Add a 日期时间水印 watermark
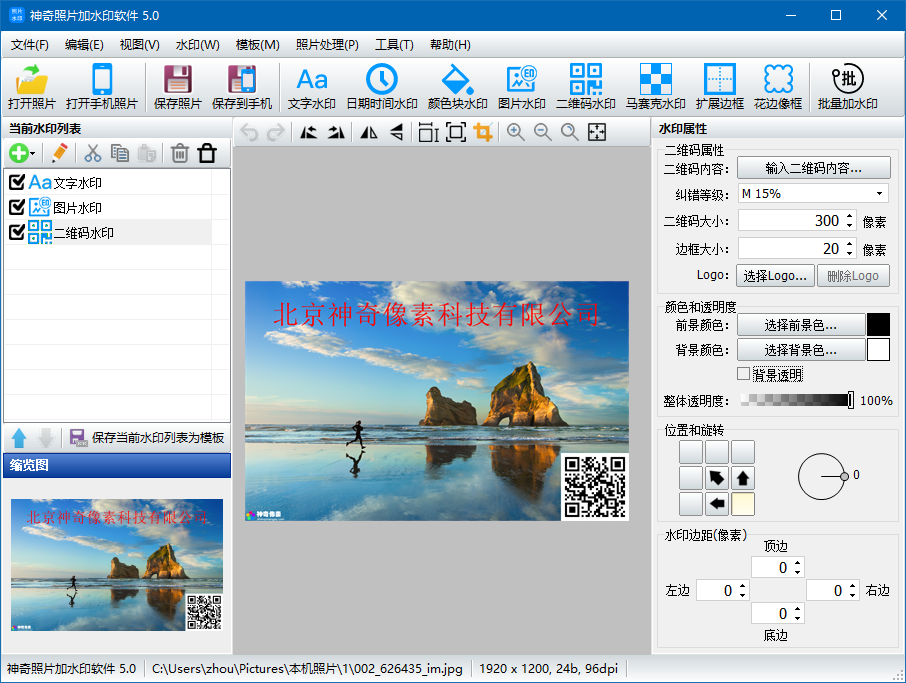The image size is (906, 683). 382,87
